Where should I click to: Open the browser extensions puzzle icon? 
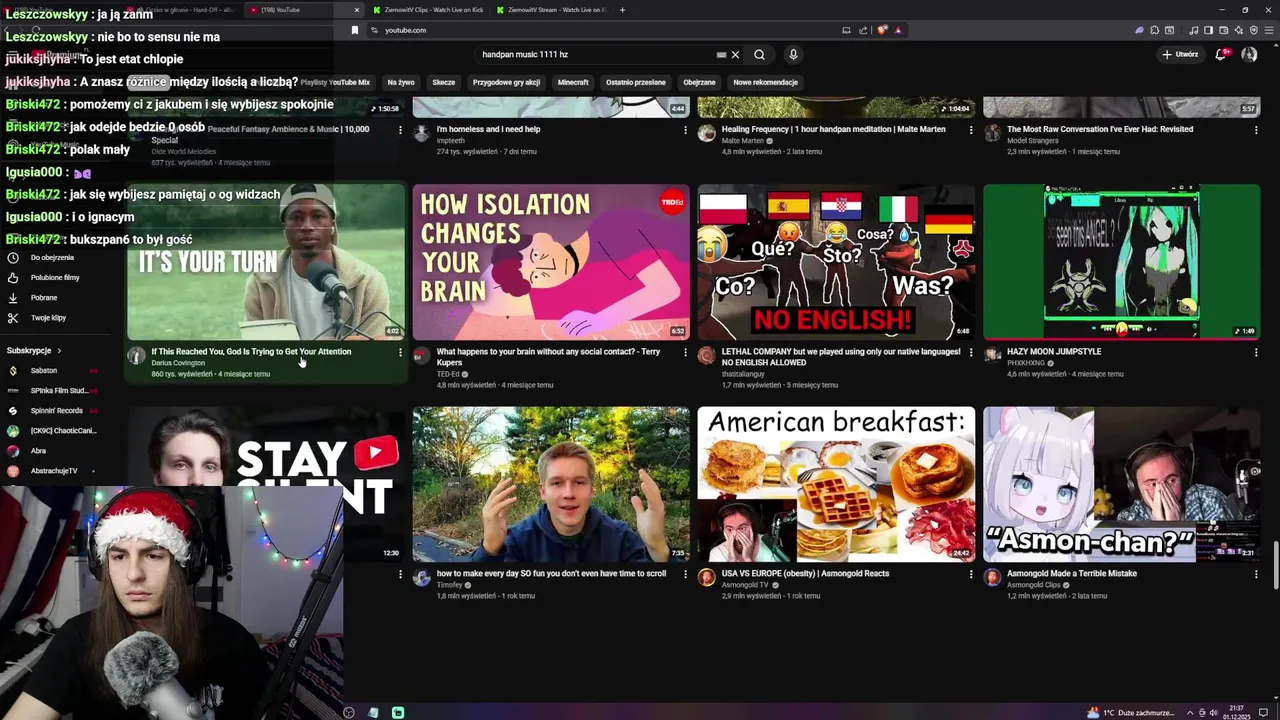pos(1155,30)
